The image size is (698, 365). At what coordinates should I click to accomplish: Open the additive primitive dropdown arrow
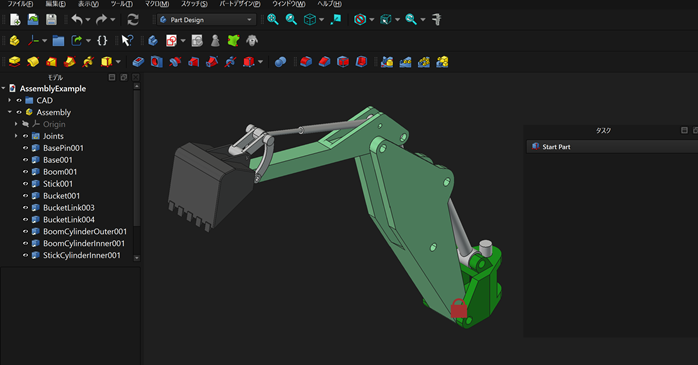[x=118, y=61]
